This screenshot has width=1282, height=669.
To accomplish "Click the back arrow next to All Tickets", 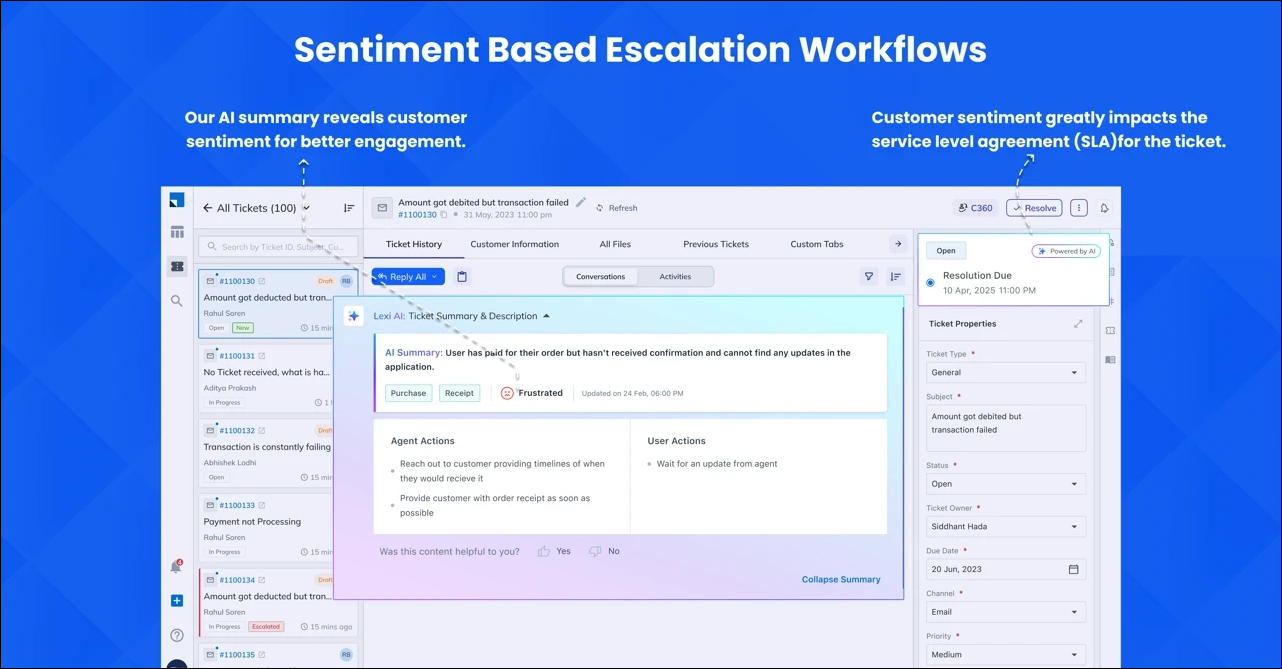I will click(207, 207).
